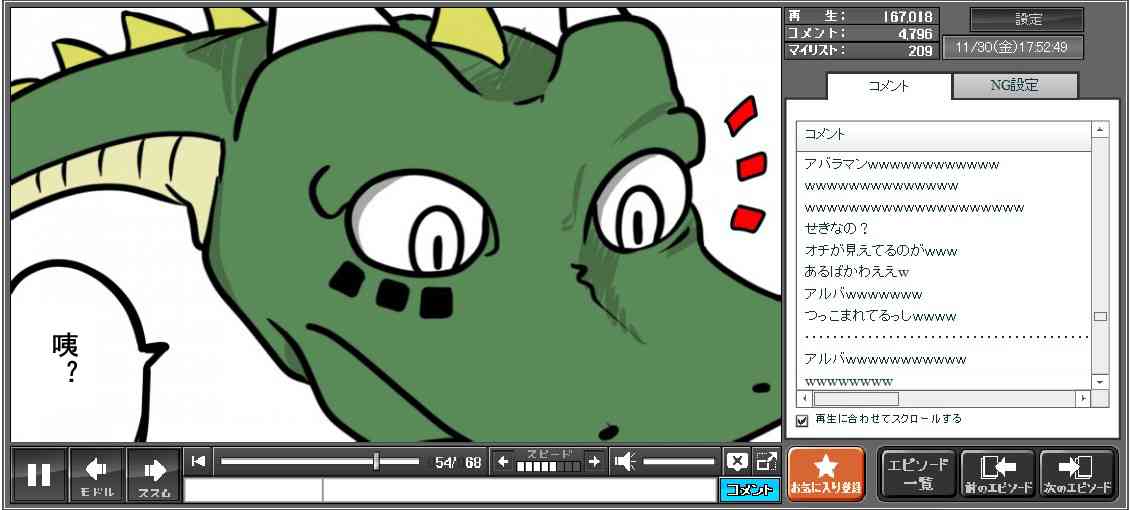Switch to the NG設定 tab
This screenshot has height=510, width=1131.
pos(1014,86)
